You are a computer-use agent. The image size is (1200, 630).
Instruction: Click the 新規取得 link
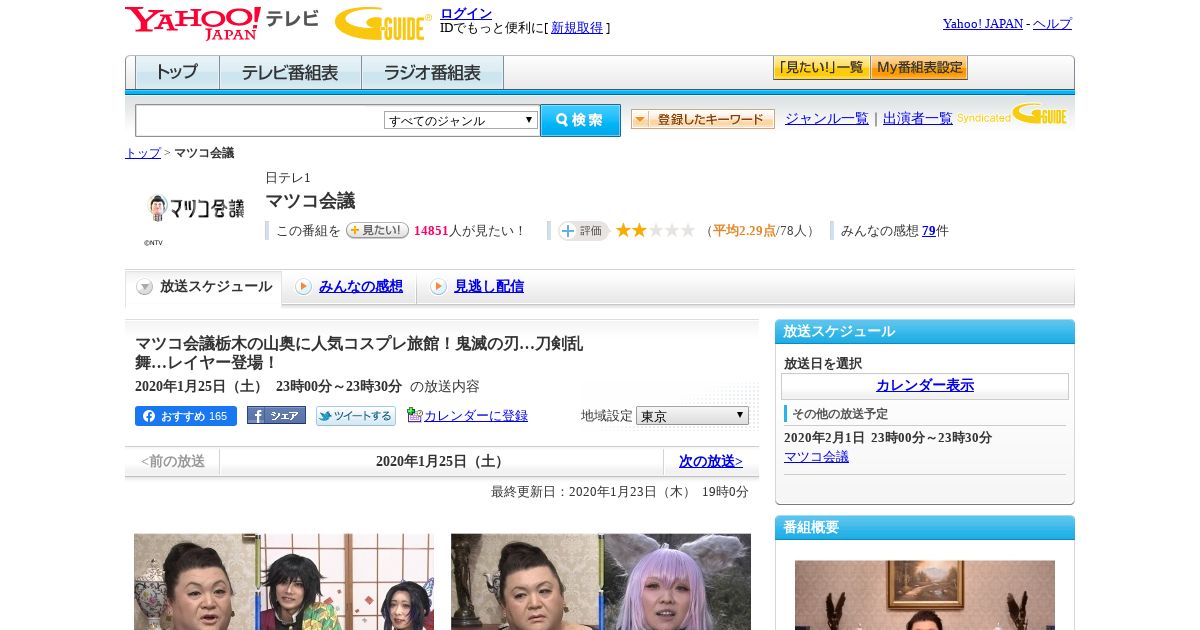[x=577, y=28]
